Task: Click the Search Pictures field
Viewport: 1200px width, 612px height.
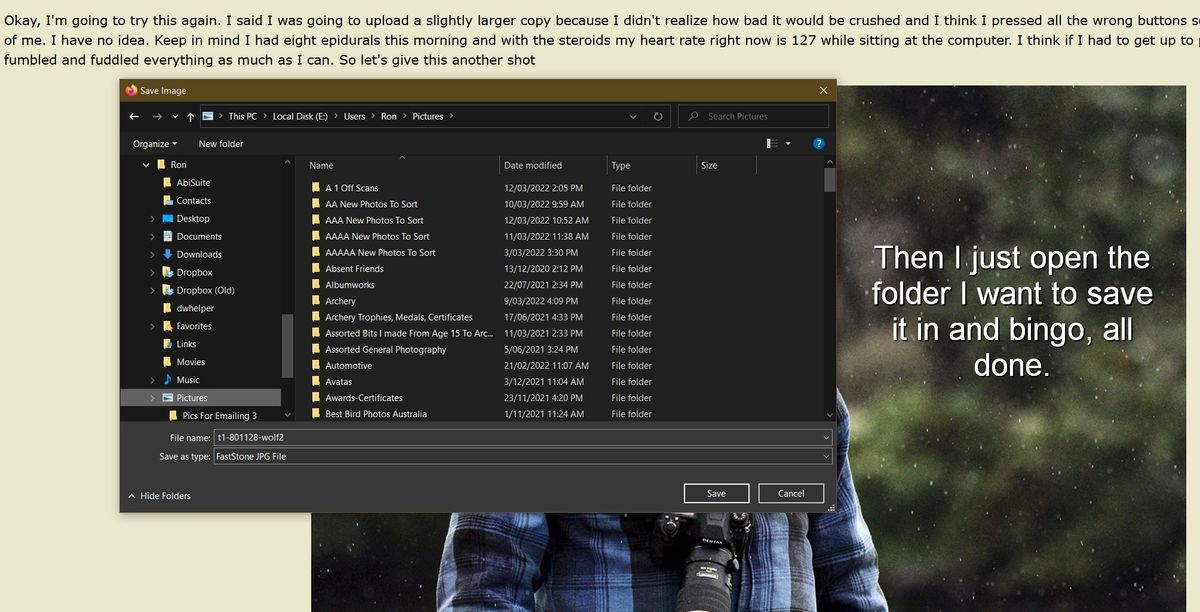Action: coord(752,116)
